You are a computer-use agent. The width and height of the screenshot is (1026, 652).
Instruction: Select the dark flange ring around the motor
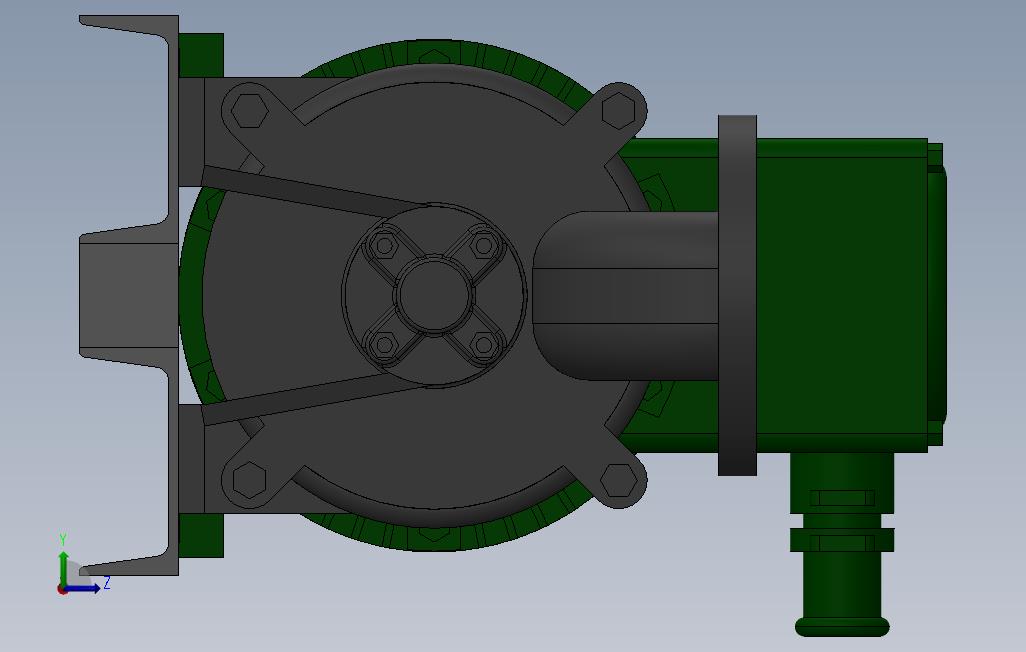(737, 295)
